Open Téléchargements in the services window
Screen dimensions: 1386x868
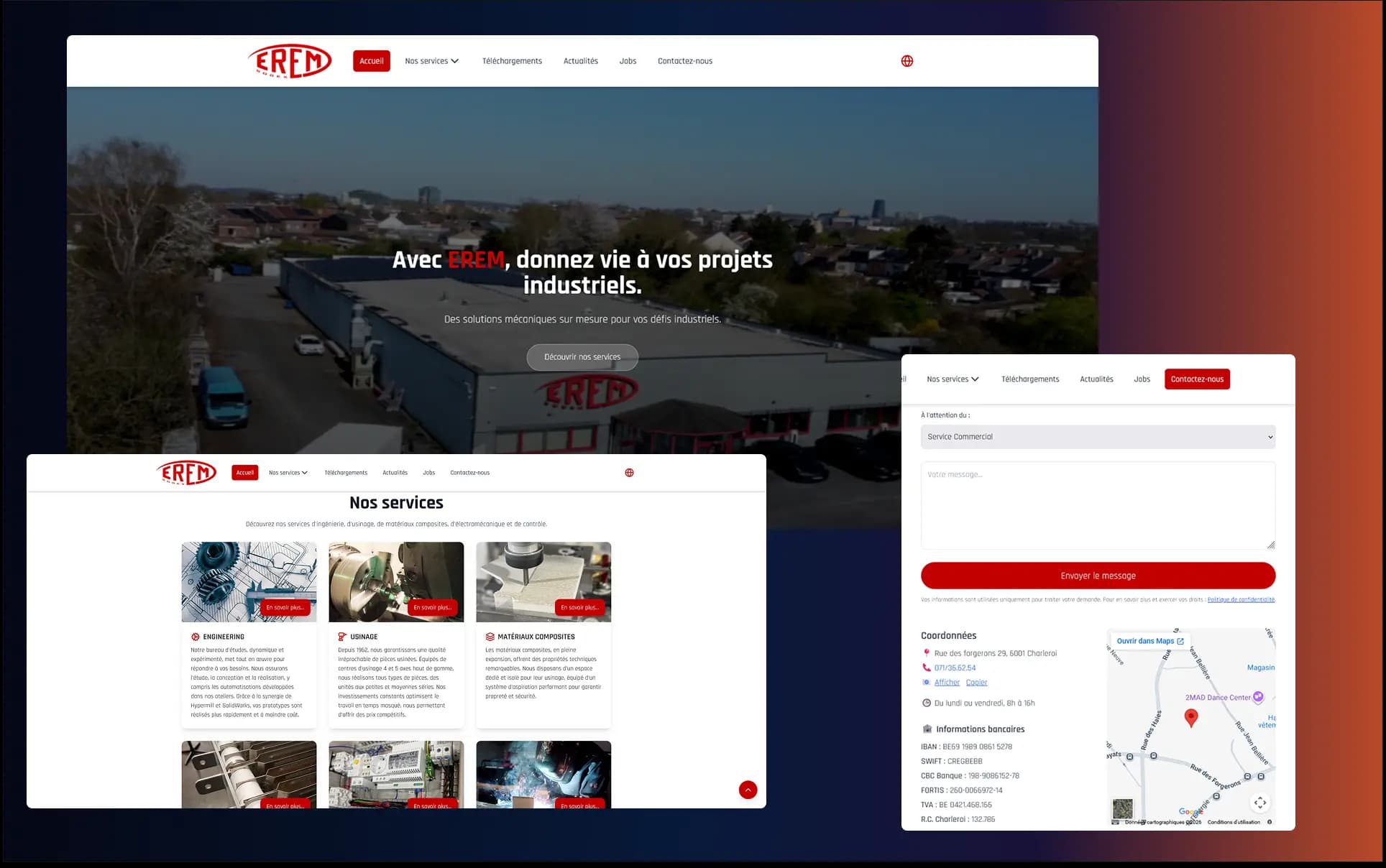coord(346,473)
